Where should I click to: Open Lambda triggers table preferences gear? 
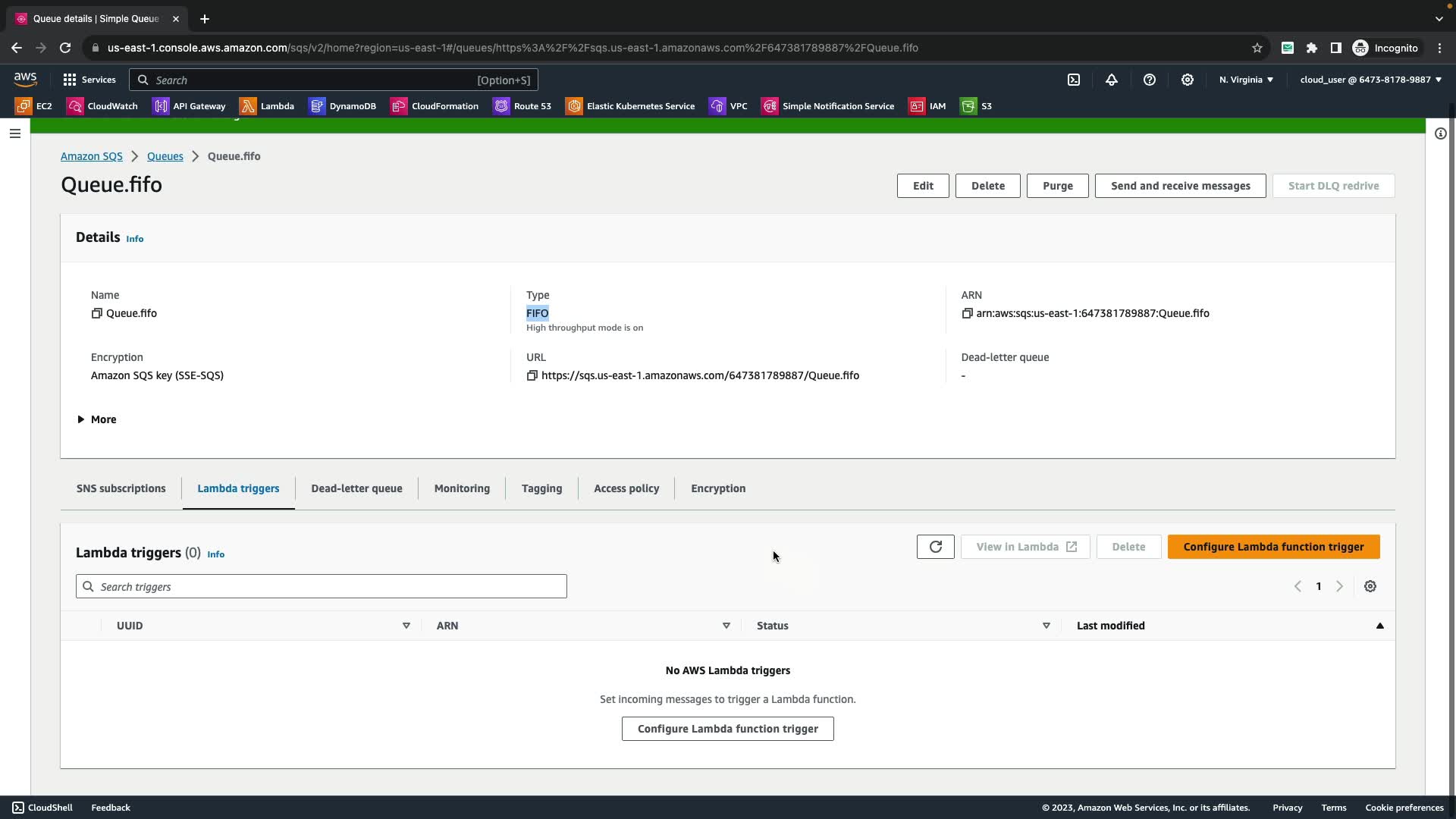tap(1370, 586)
